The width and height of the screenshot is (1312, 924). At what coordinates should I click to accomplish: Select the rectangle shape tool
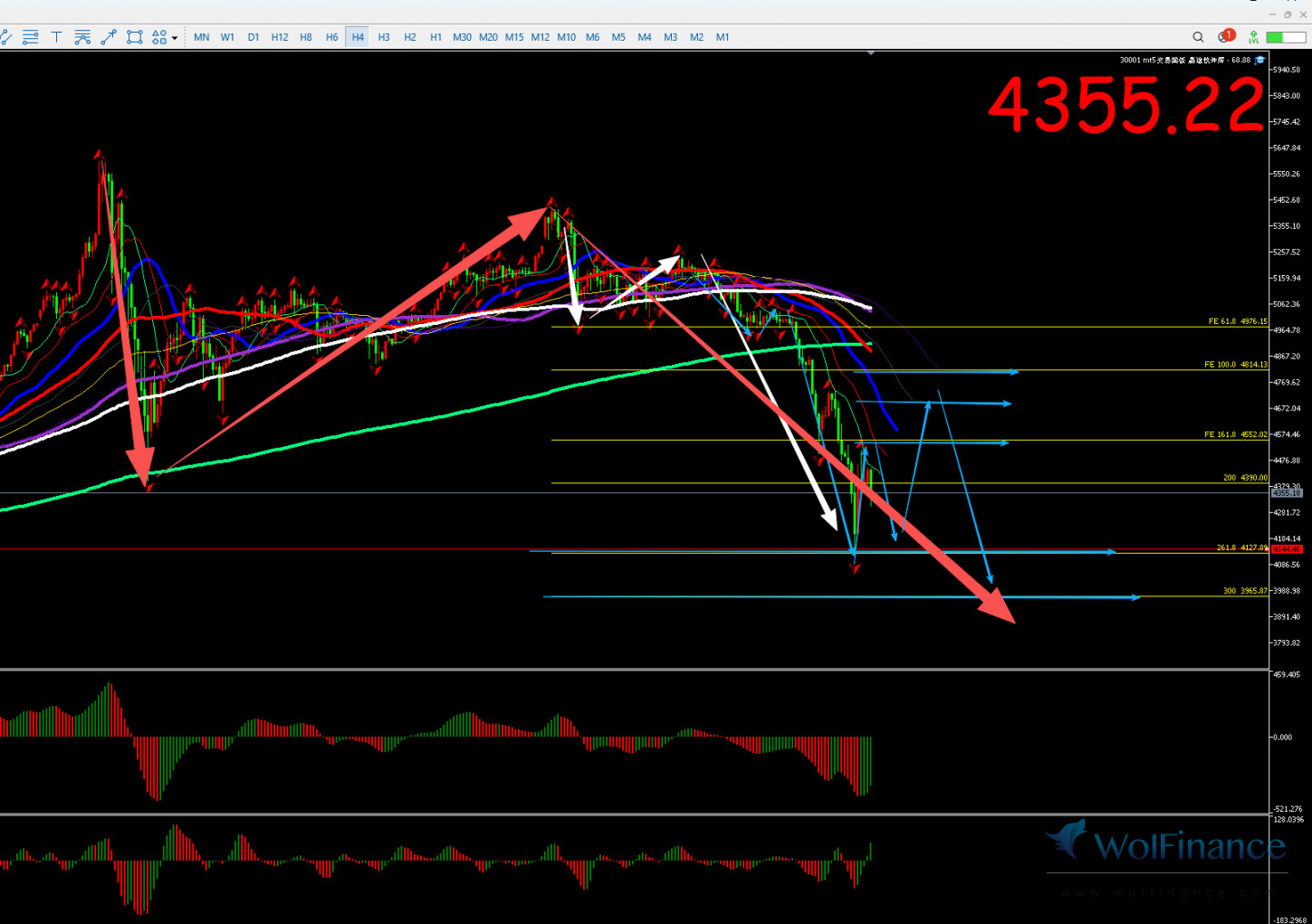point(135,37)
